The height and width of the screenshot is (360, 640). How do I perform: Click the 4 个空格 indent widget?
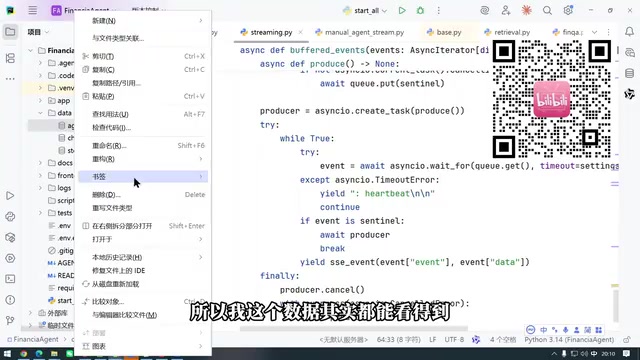503,340
